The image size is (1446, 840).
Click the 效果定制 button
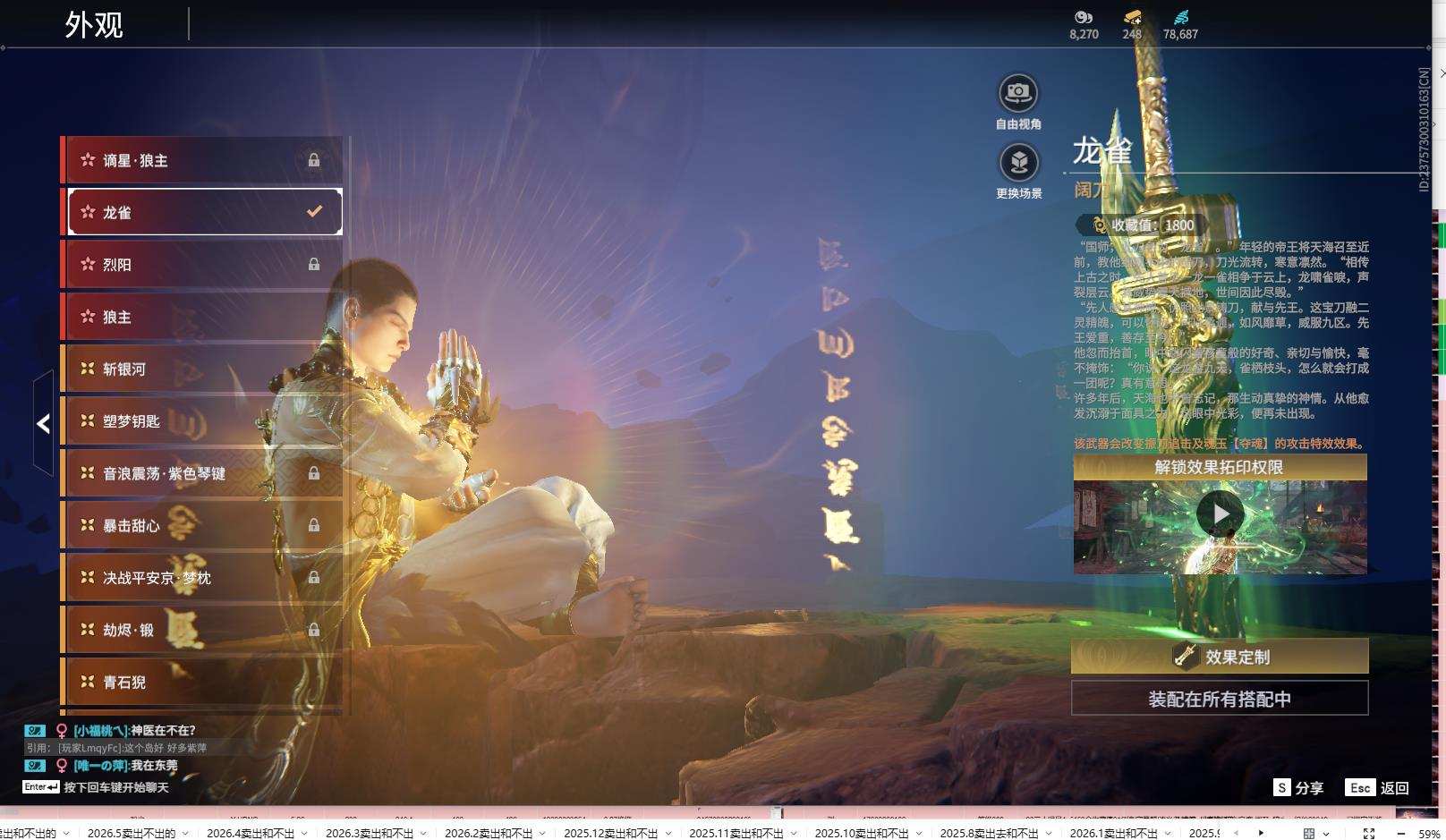click(x=1220, y=656)
